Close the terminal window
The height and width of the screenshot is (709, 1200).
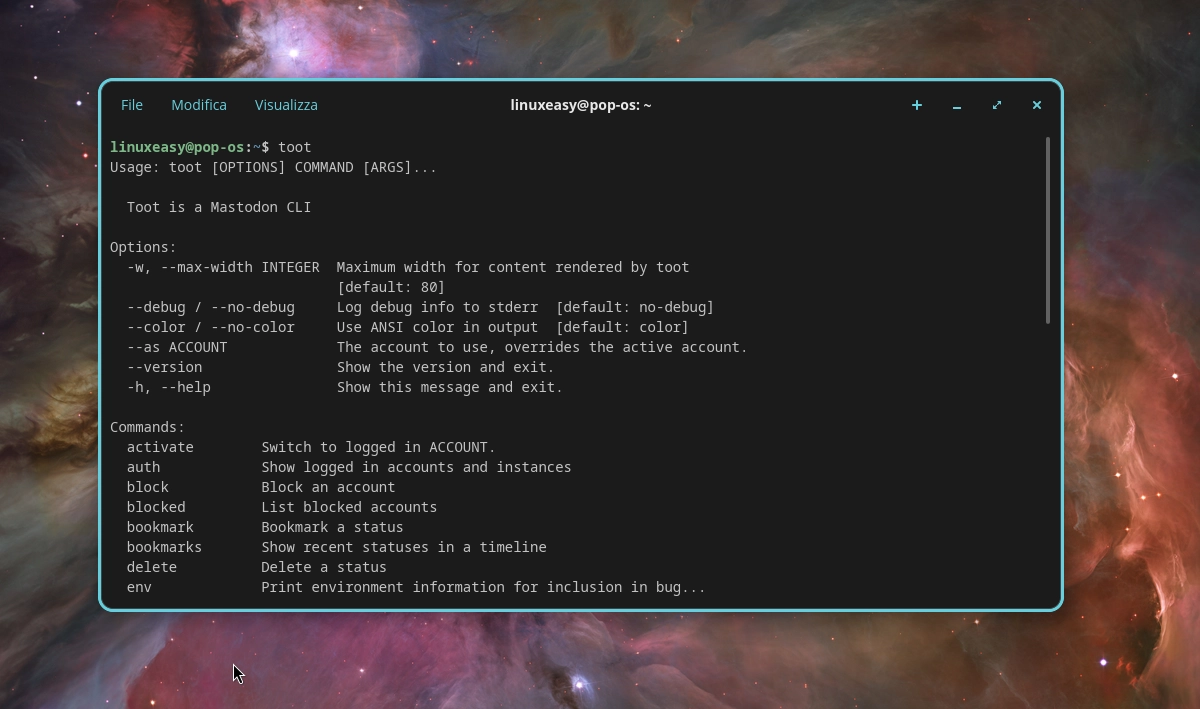click(x=1037, y=105)
